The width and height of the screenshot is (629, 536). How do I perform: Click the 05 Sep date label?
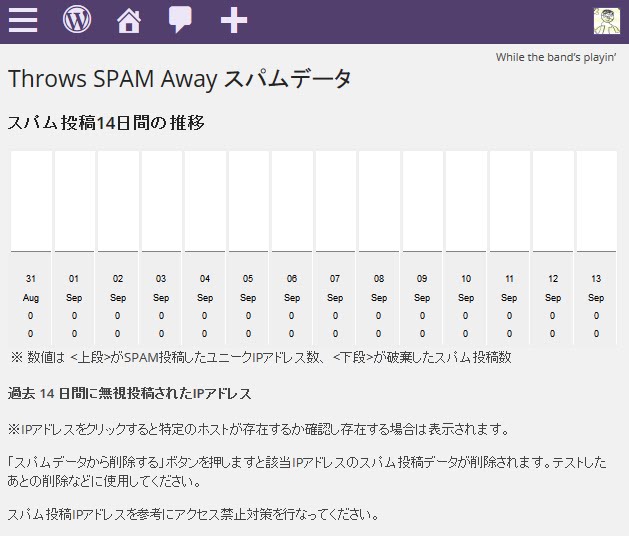coord(248,288)
